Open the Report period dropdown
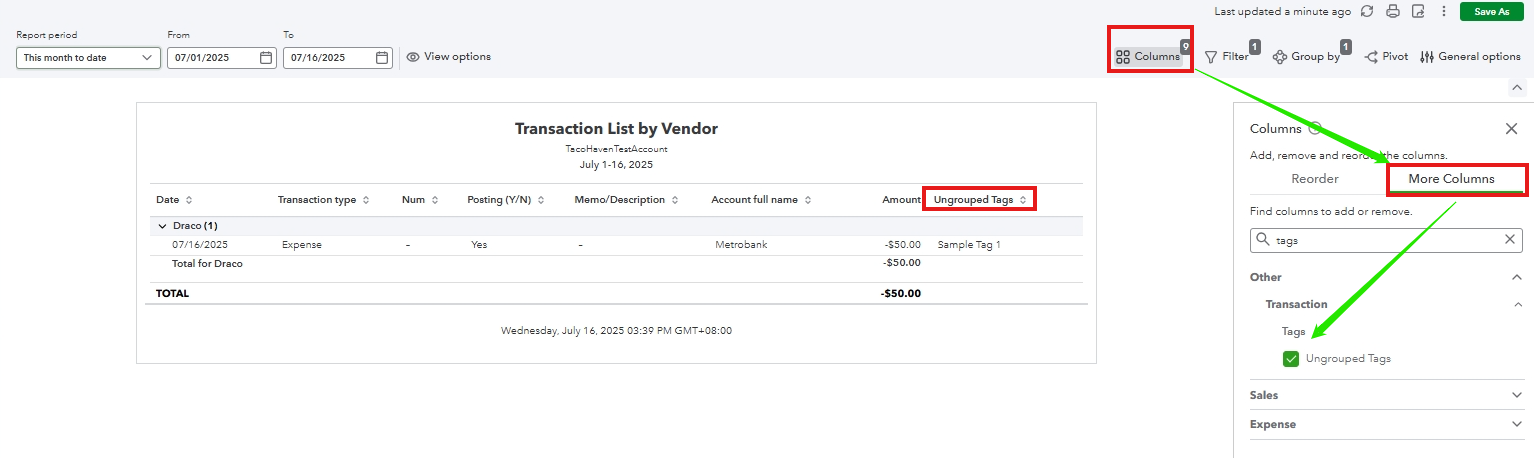The height and width of the screenshot is (458, 1534). [88, 57]
